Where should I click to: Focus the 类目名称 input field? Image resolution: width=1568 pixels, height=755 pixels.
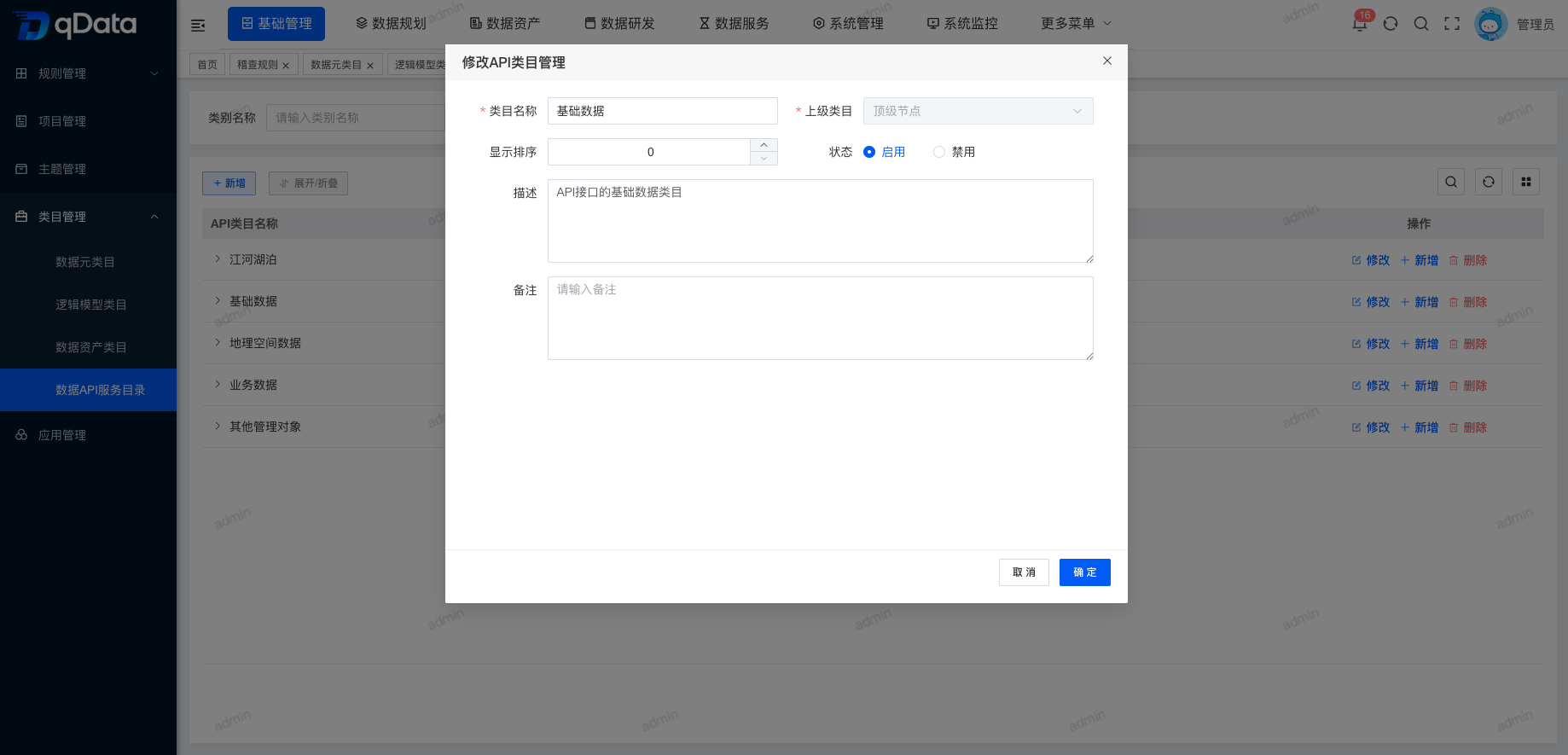[x=663, y=111]
